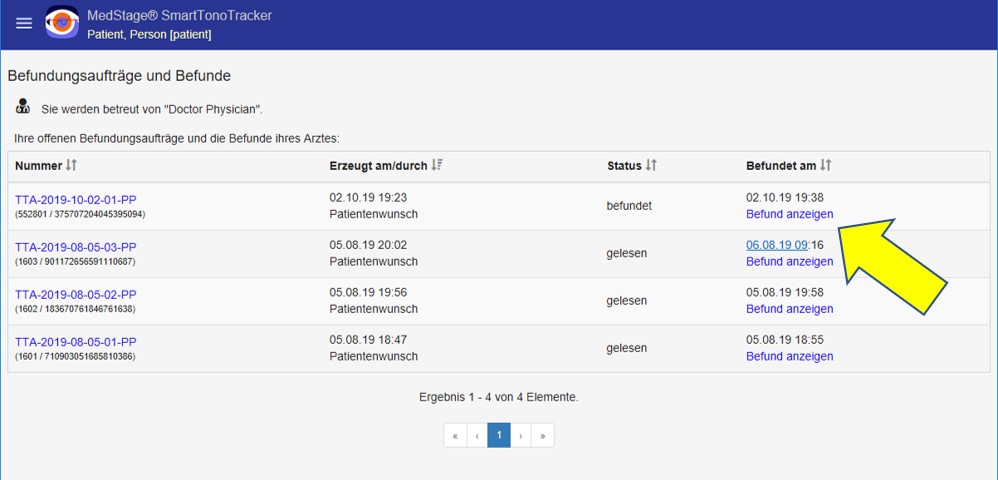Sort table by Nummer column icon
The image size is (998, 480).
tap(71, 165)
